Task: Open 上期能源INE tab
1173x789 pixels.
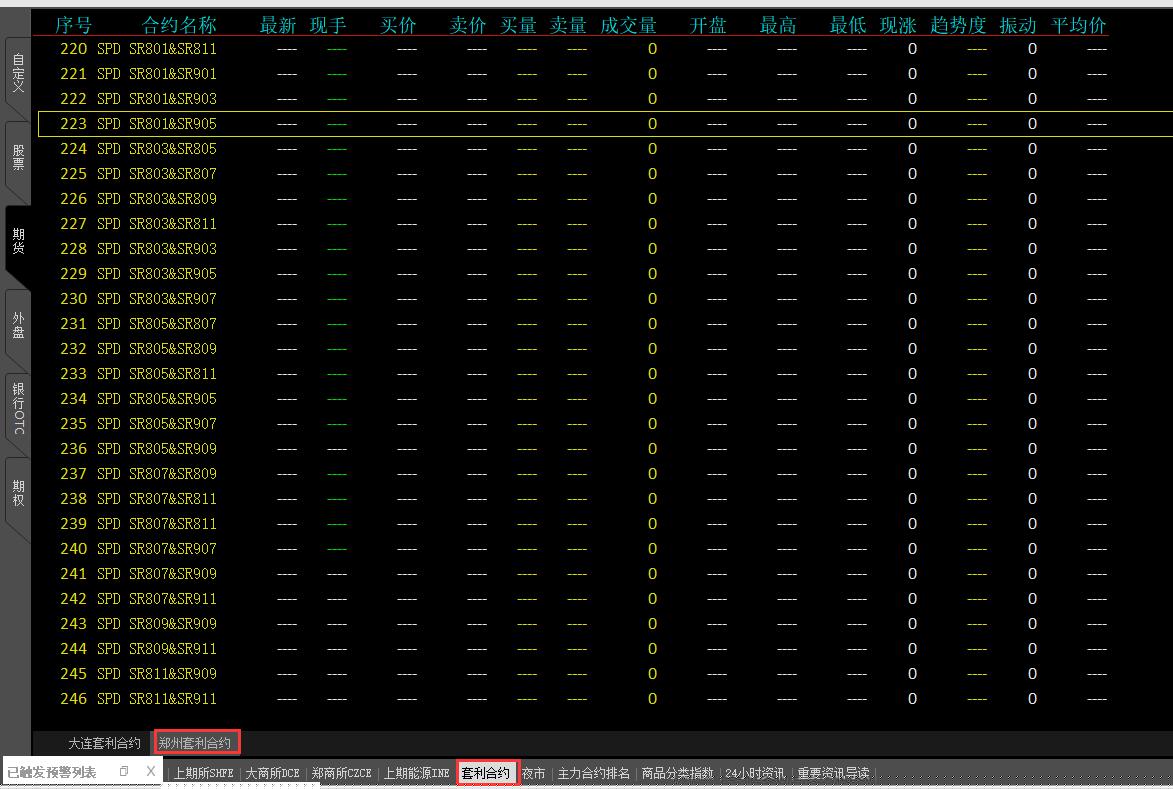Action: [416, 773]
